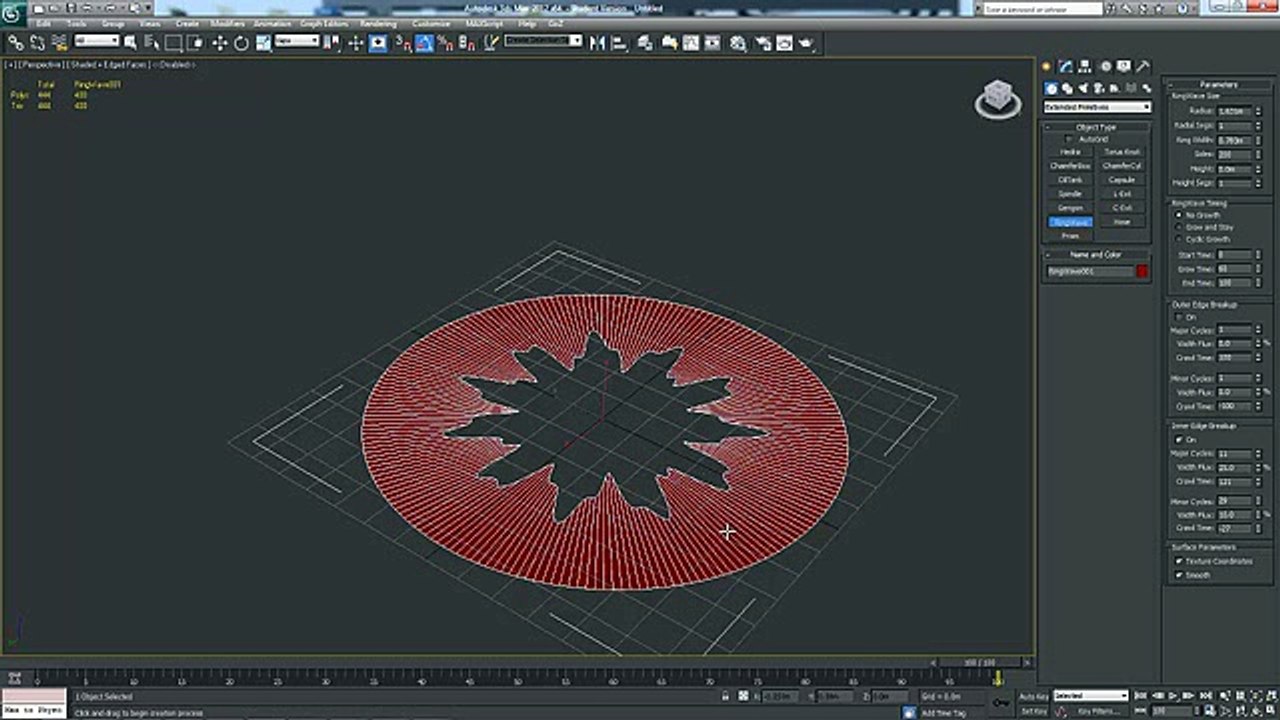Activate the Select and Scale tool

tap(263, 43)
